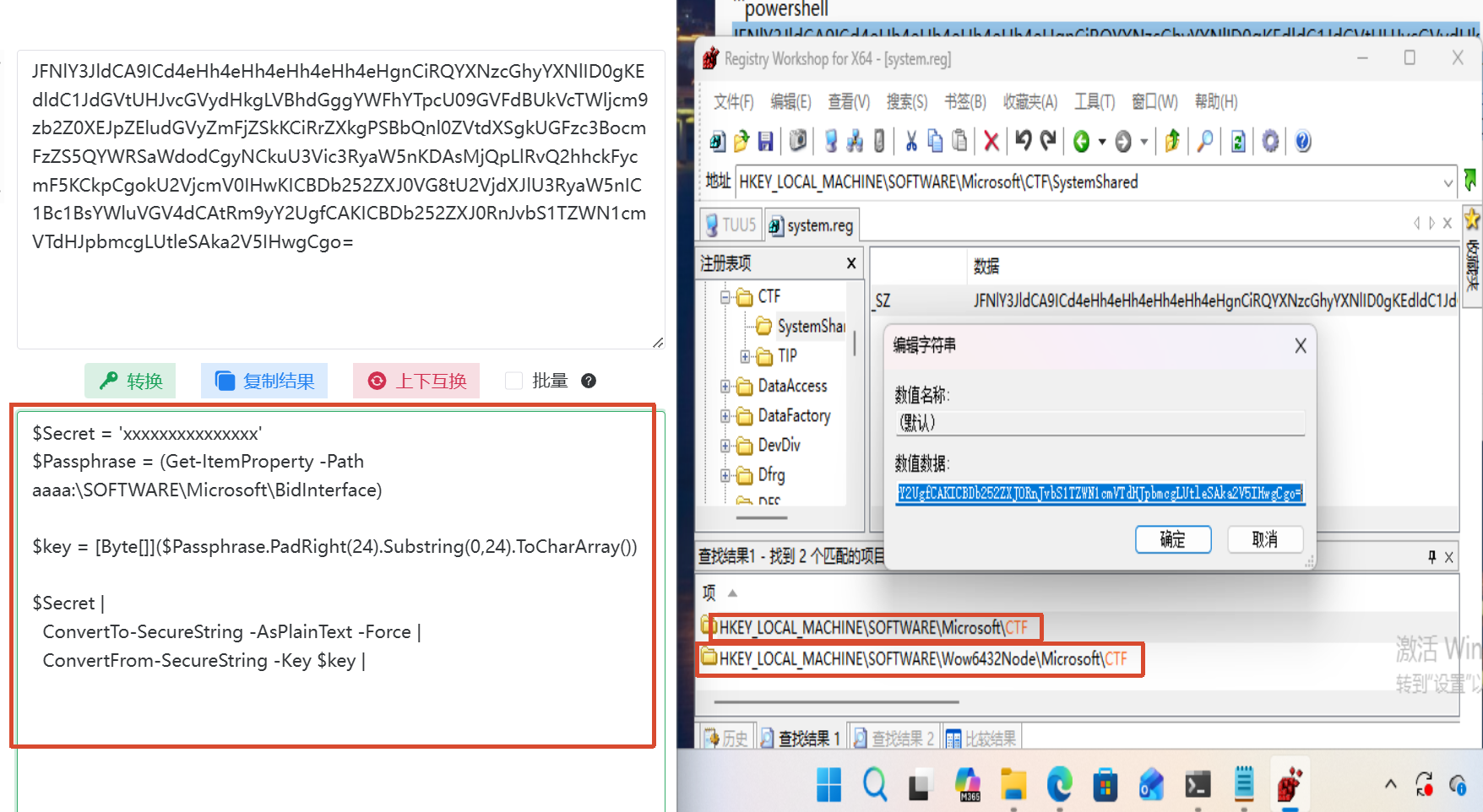Open the 工具(T) menu

[x=1094, y=102]
